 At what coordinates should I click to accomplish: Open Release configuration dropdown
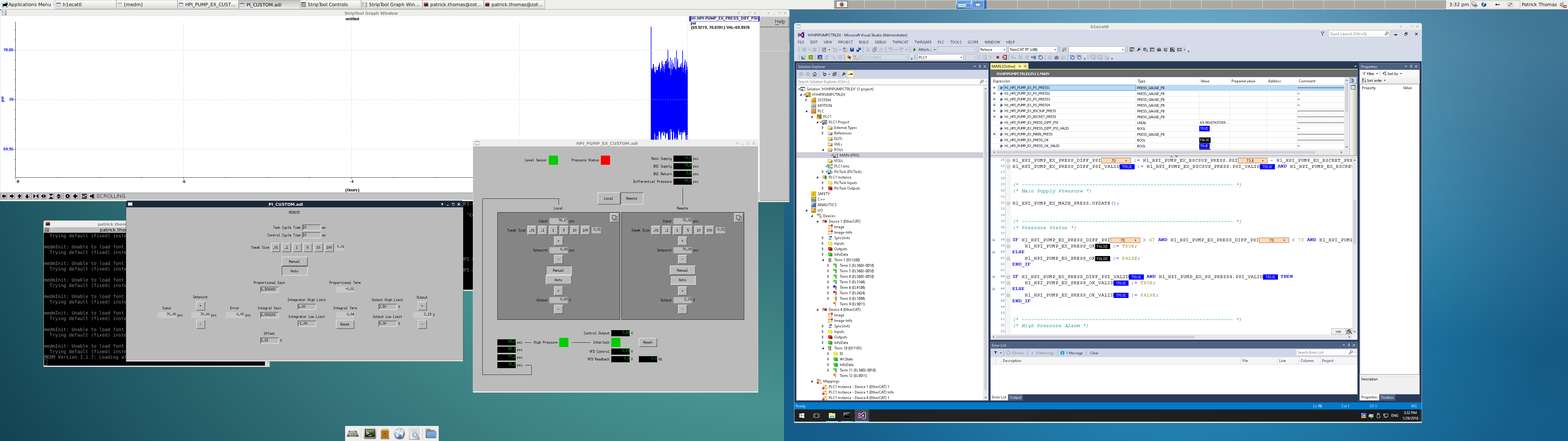coord(993,49)
